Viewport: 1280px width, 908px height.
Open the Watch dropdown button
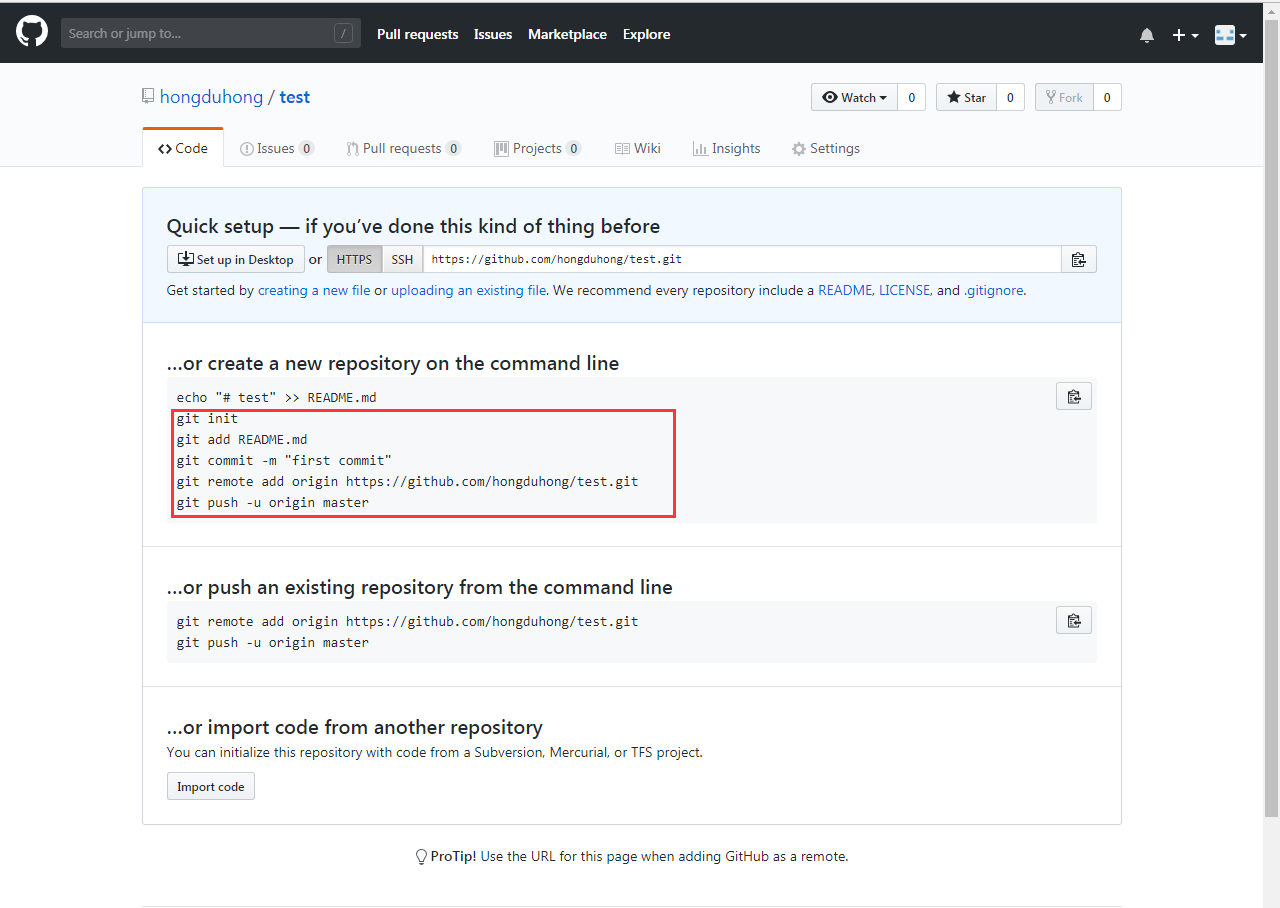[854, 97]
